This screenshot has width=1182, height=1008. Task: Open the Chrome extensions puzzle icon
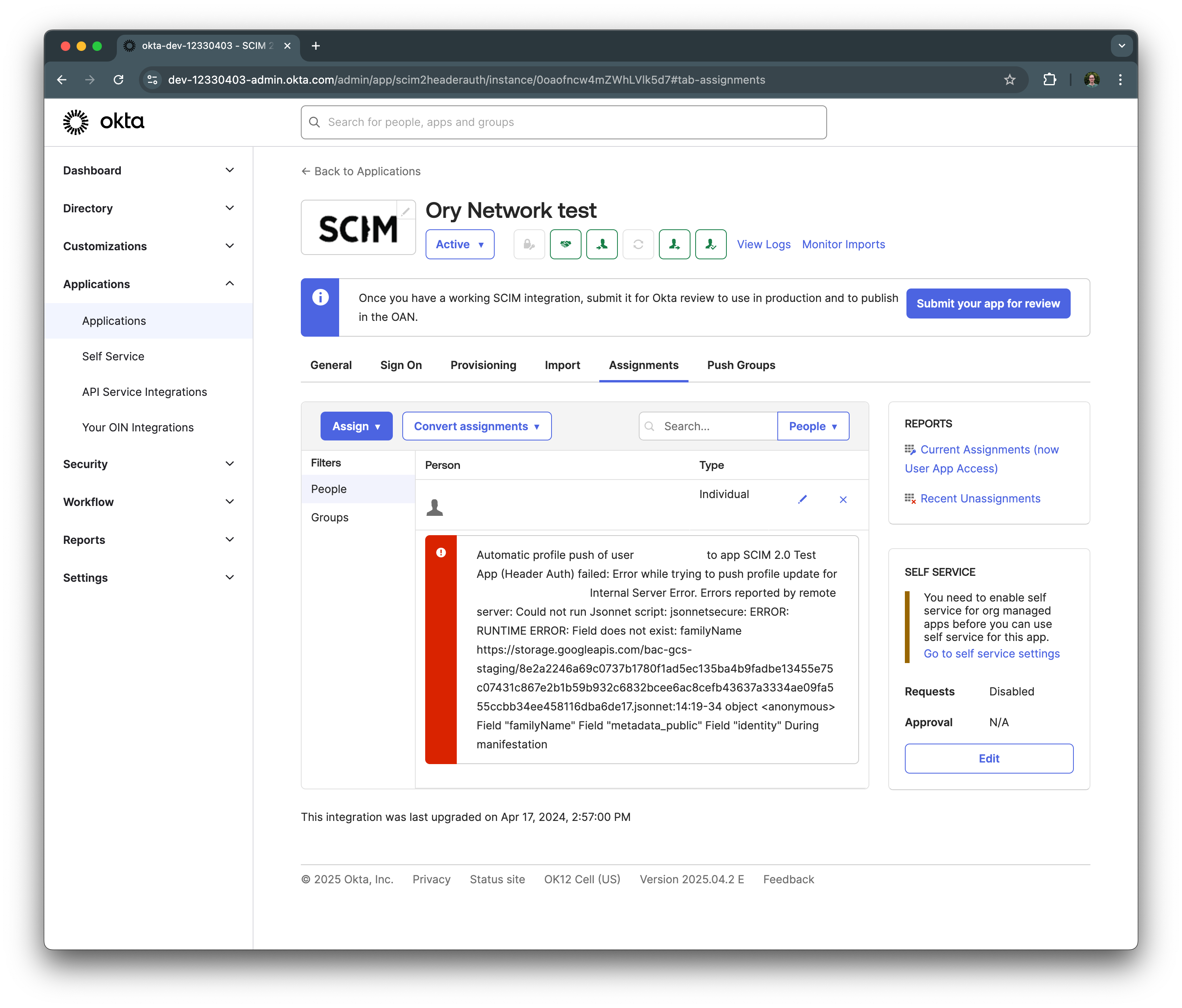click(1049, 80)
